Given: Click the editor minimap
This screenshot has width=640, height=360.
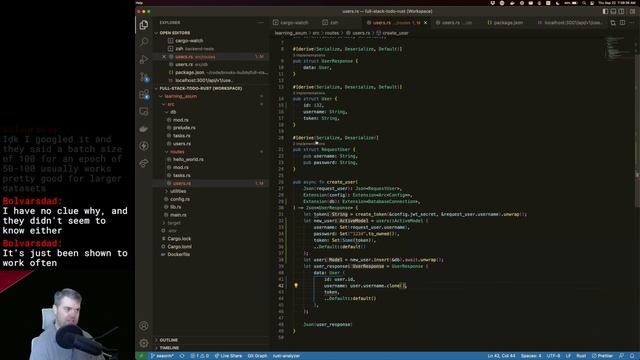Looking at the screenshot, I should [619, 48].
